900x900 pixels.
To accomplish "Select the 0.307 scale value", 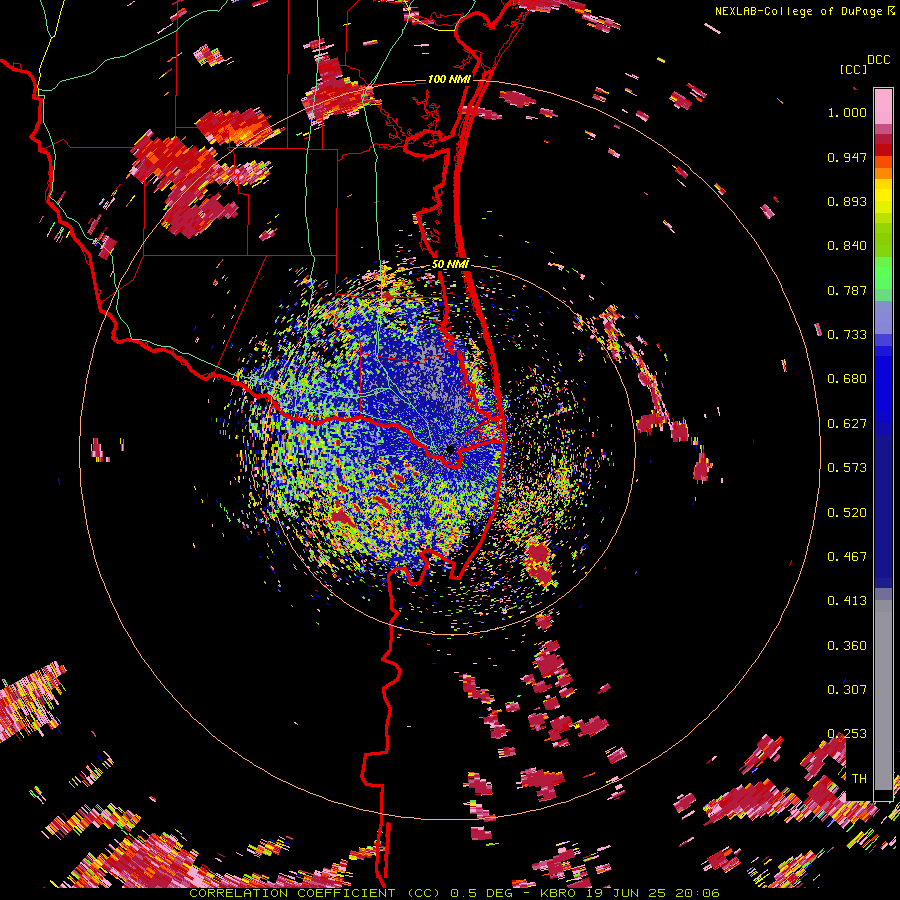I will (x=847, y=690).
